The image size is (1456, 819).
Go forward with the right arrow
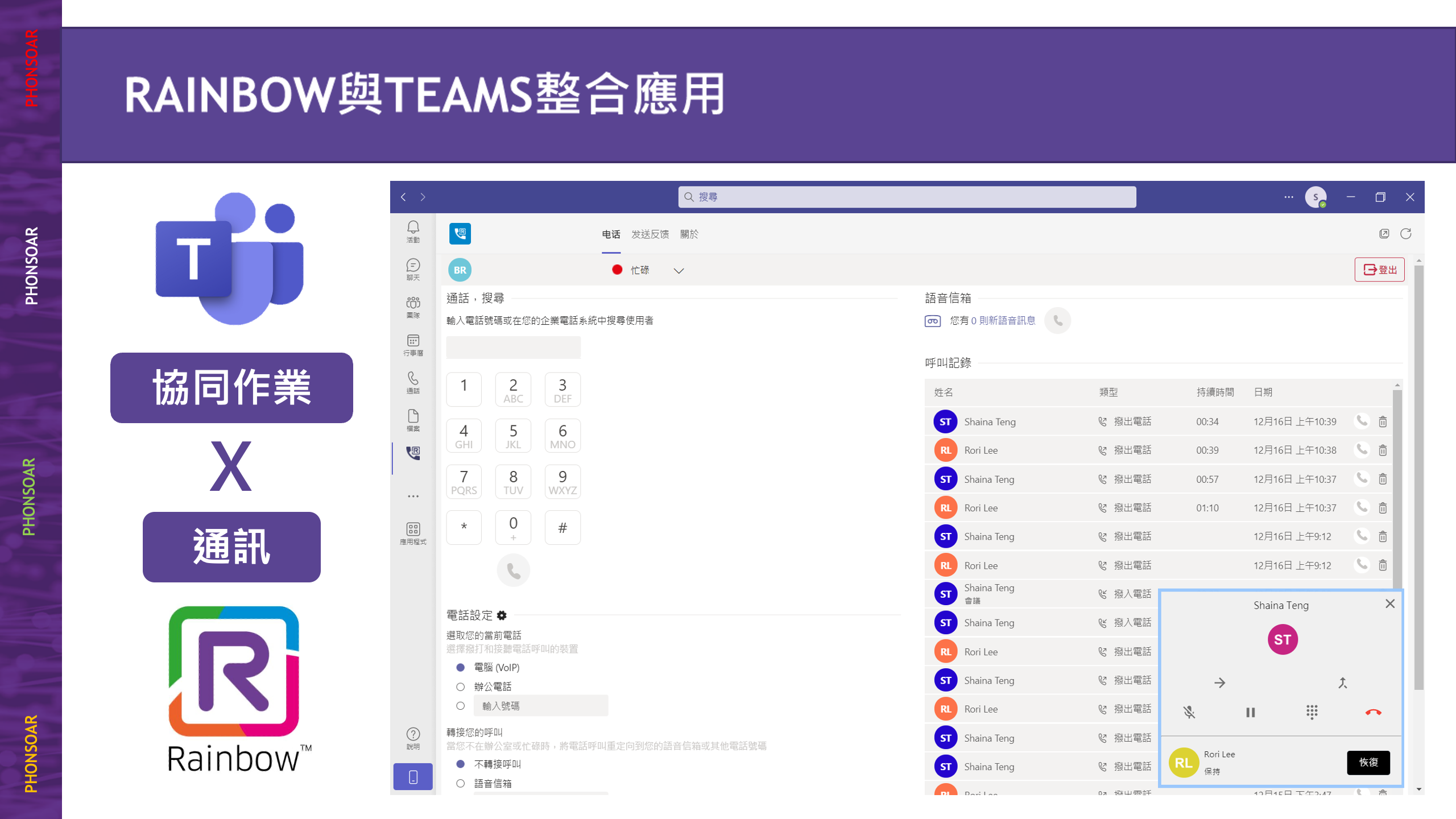tap(423, 197)
